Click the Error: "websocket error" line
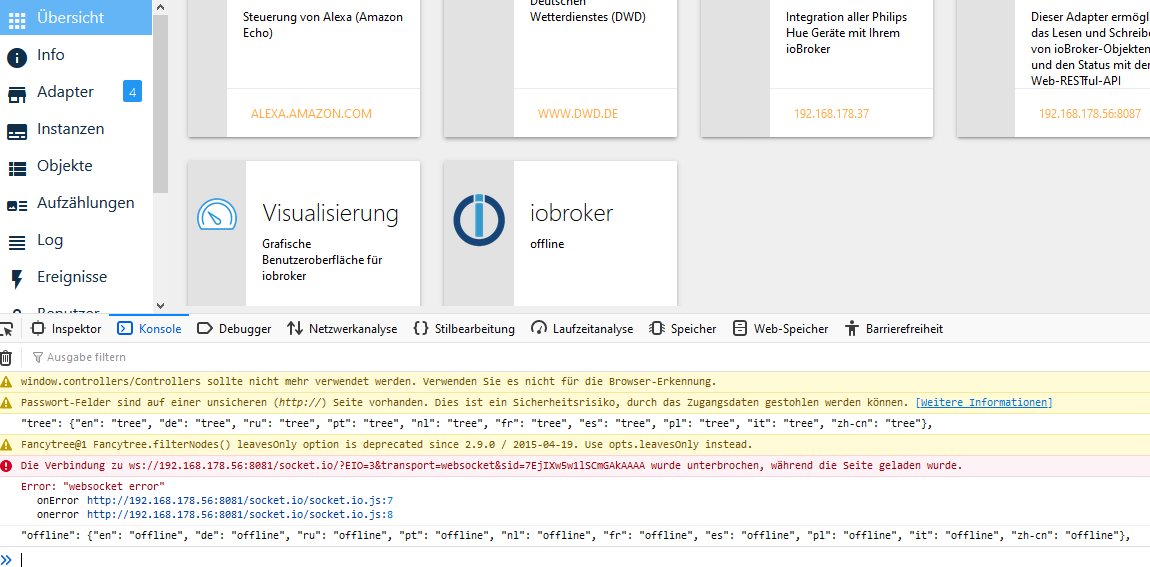 [93, 486]
